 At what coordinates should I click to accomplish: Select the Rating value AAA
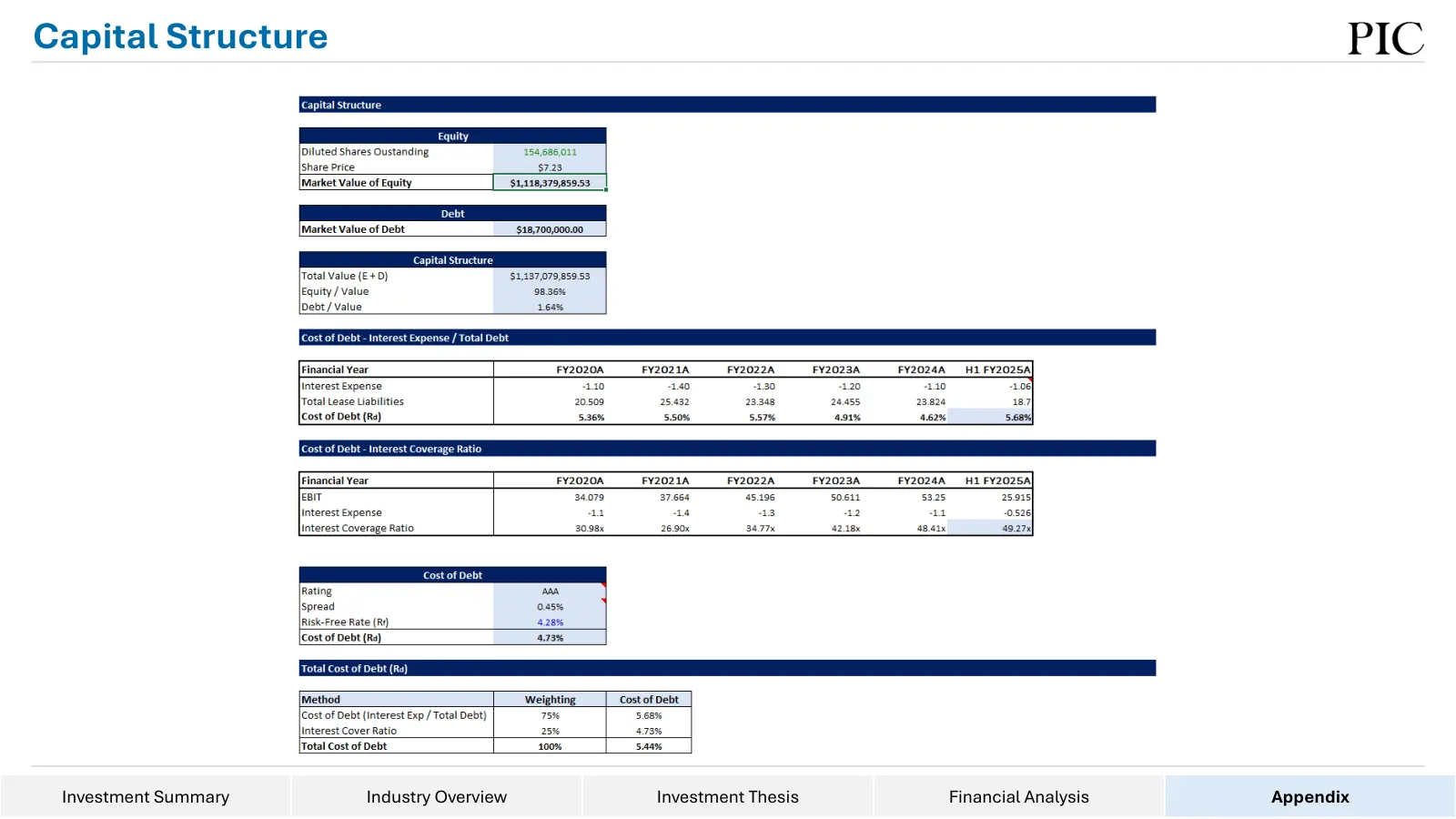pyautogui.click(x=550, y=591)
